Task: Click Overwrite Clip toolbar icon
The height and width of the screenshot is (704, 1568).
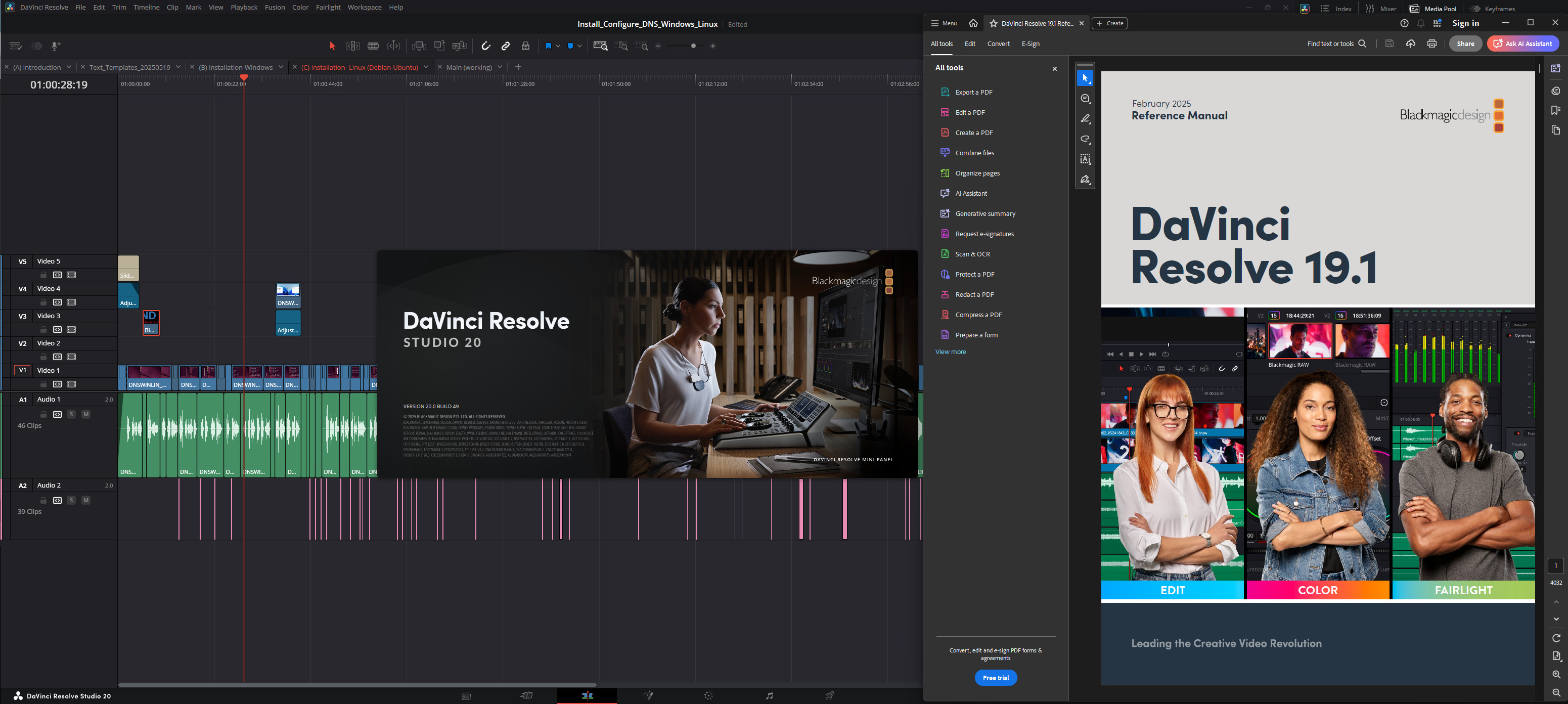Action: 439,46
